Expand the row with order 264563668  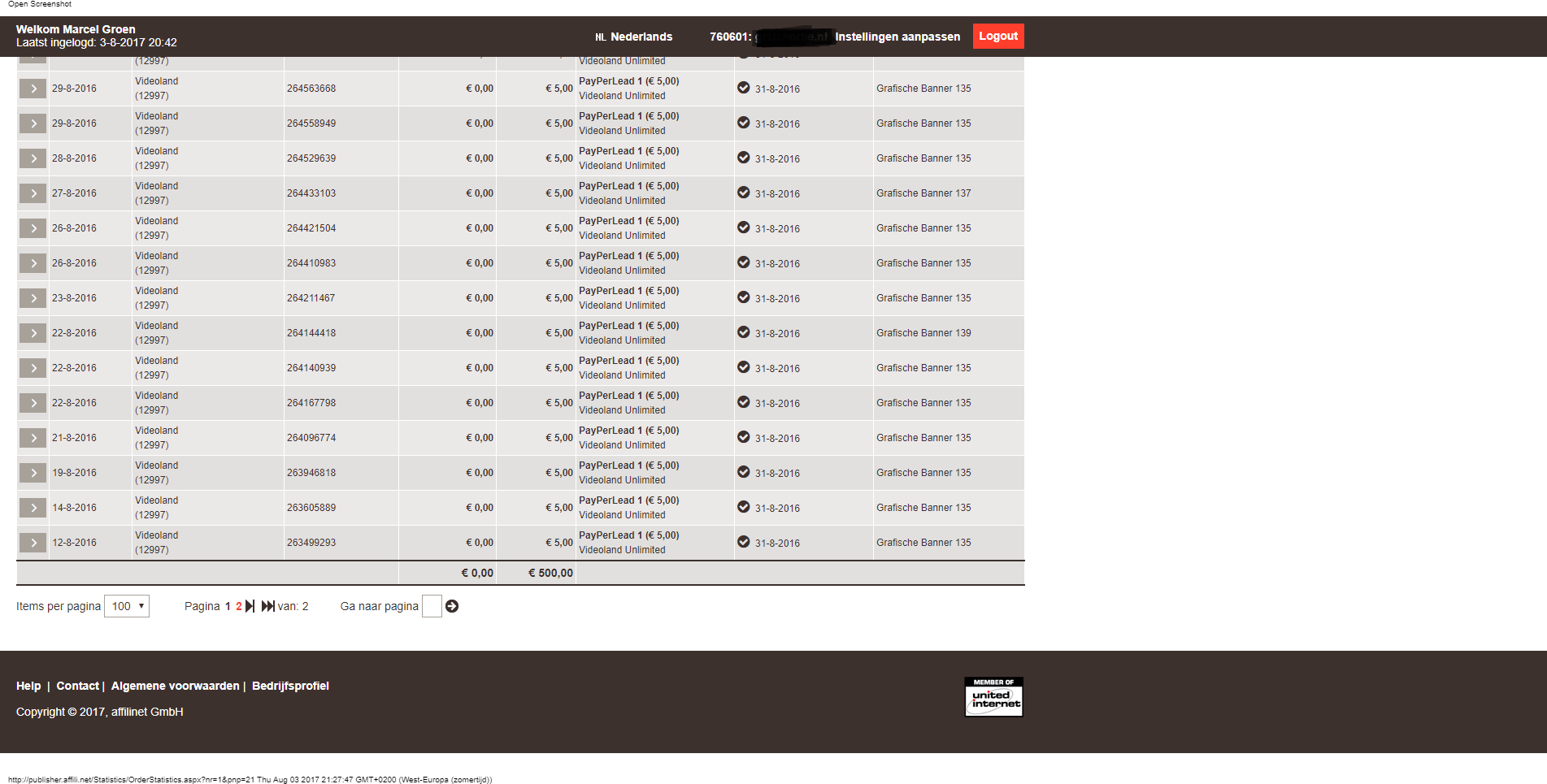click(x=33, y=89)
